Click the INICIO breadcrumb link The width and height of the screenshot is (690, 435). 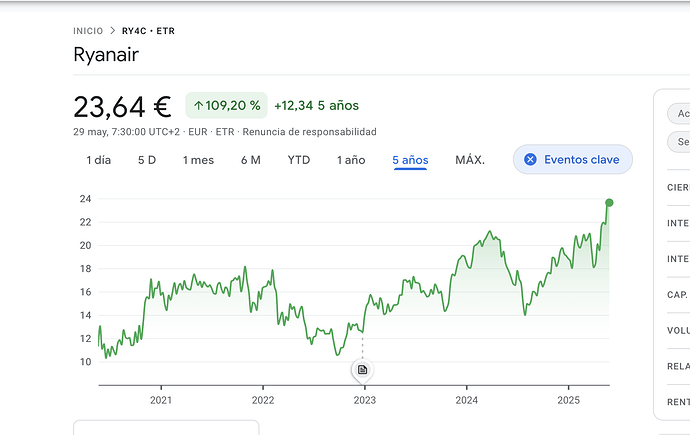tap(88, 31)
